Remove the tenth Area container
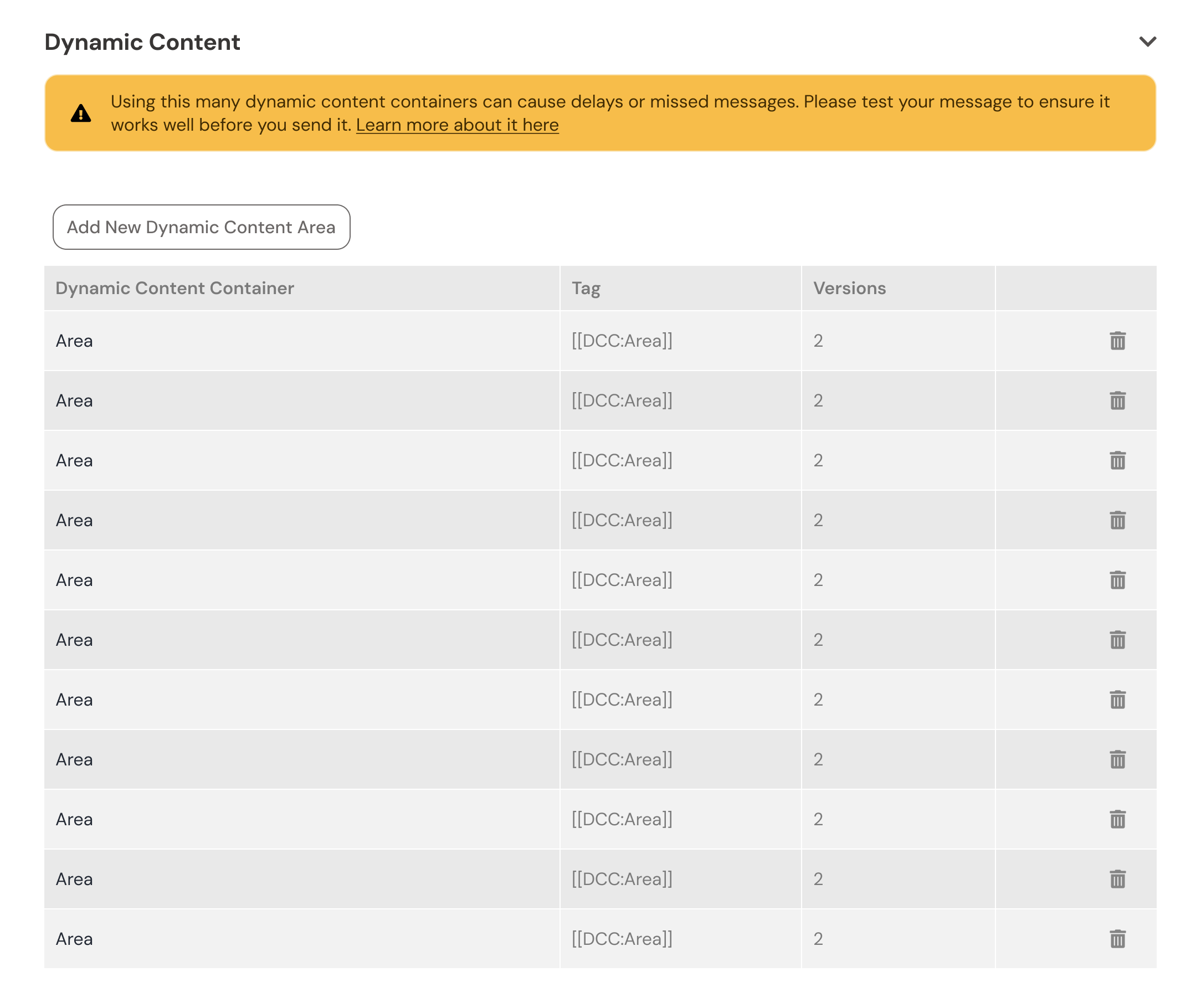This screenshot has width=1201, height=1008. 1117,879
